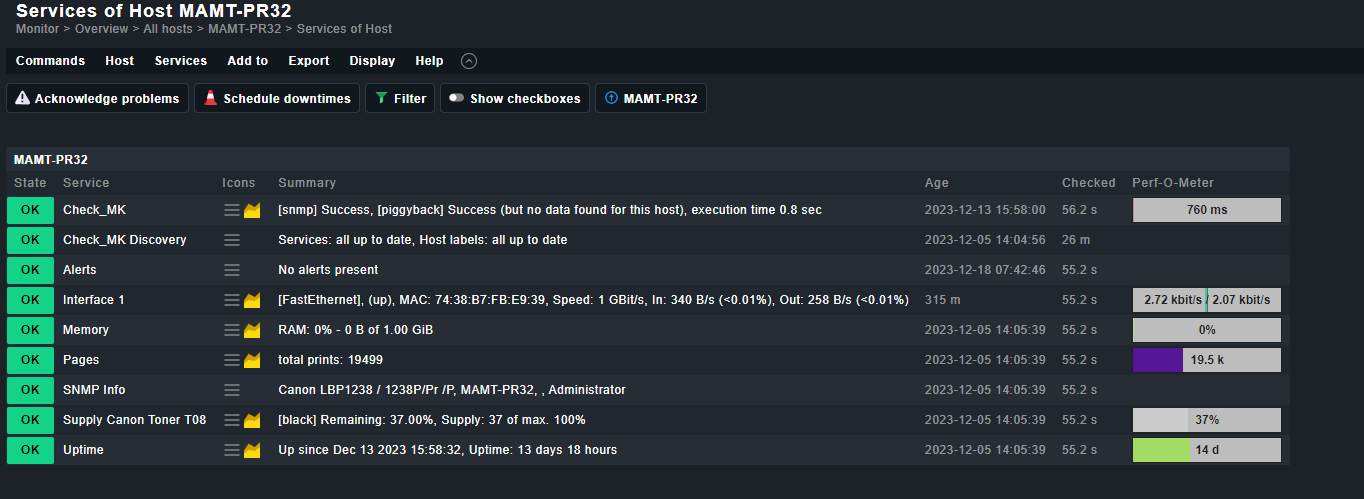Click the Toner 37% Perf-O-Meter bar
Image resolution: width=1364 pixels, height=499 pixels.
pos(1206,420)
